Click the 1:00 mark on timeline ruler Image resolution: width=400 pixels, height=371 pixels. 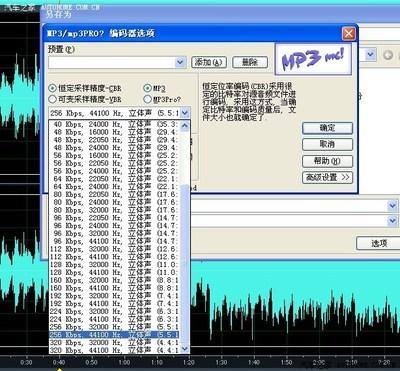124,362
